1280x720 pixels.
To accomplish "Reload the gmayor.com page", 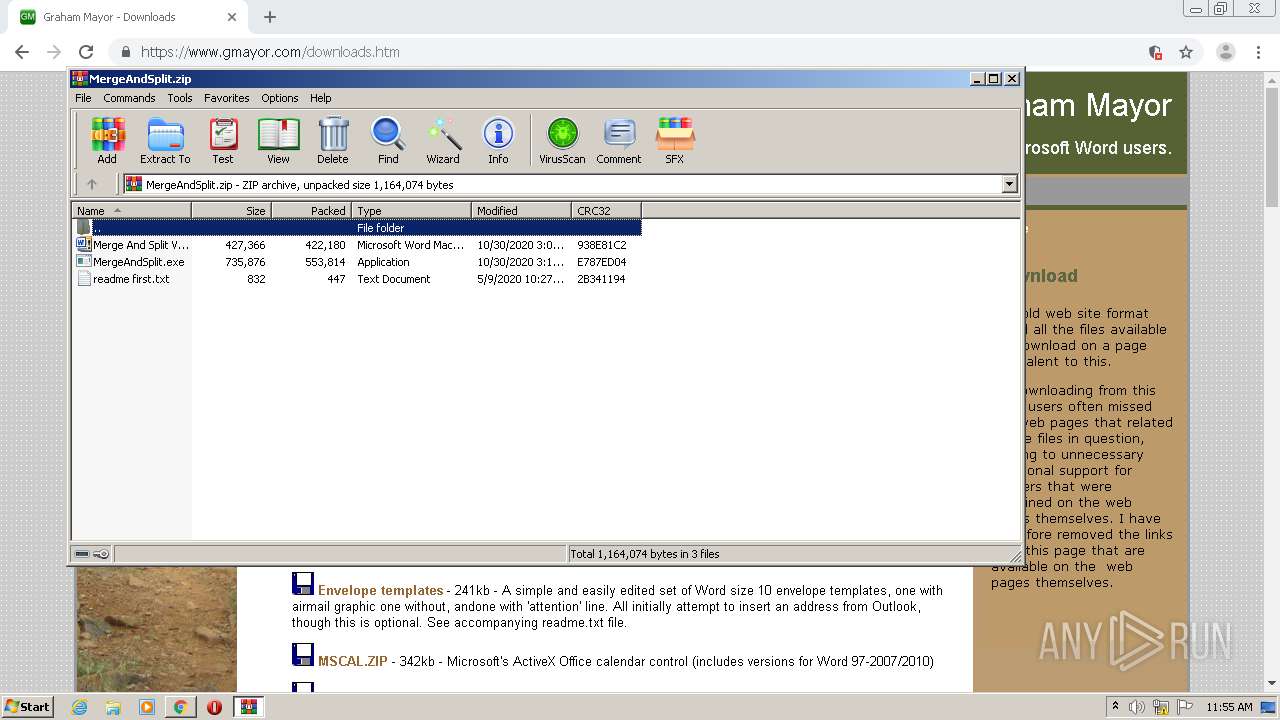I will tap(86, 52).
